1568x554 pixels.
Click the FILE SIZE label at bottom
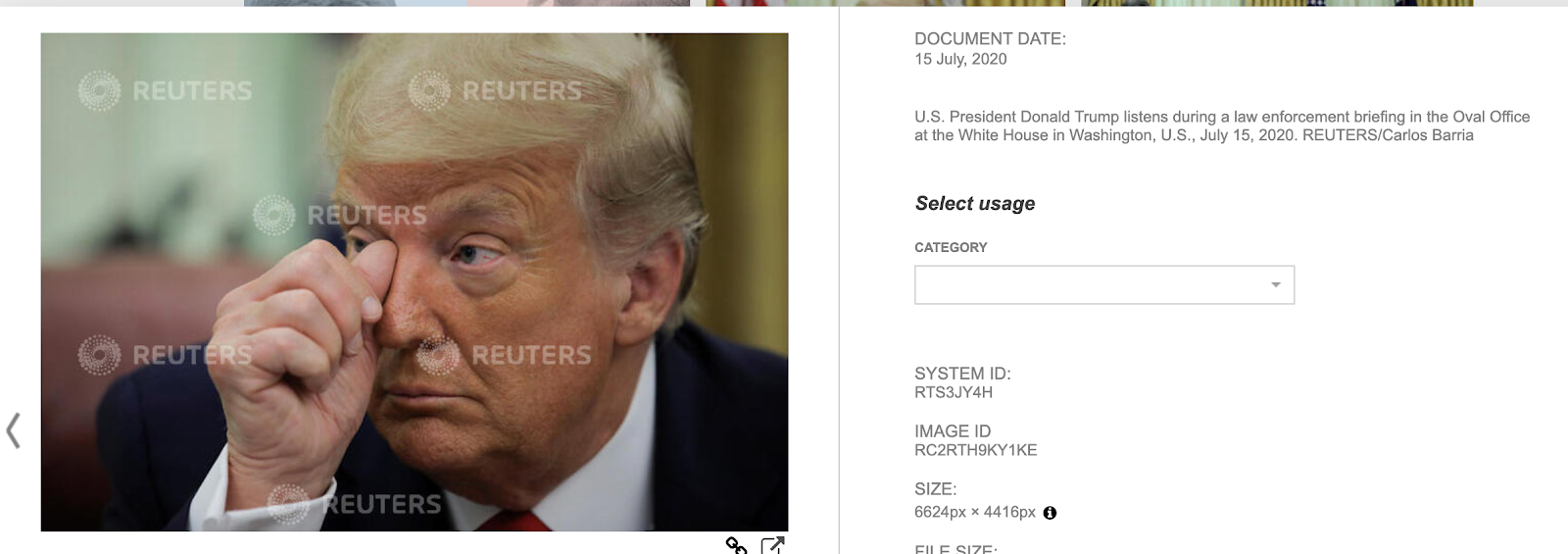(x=955, y=549)
